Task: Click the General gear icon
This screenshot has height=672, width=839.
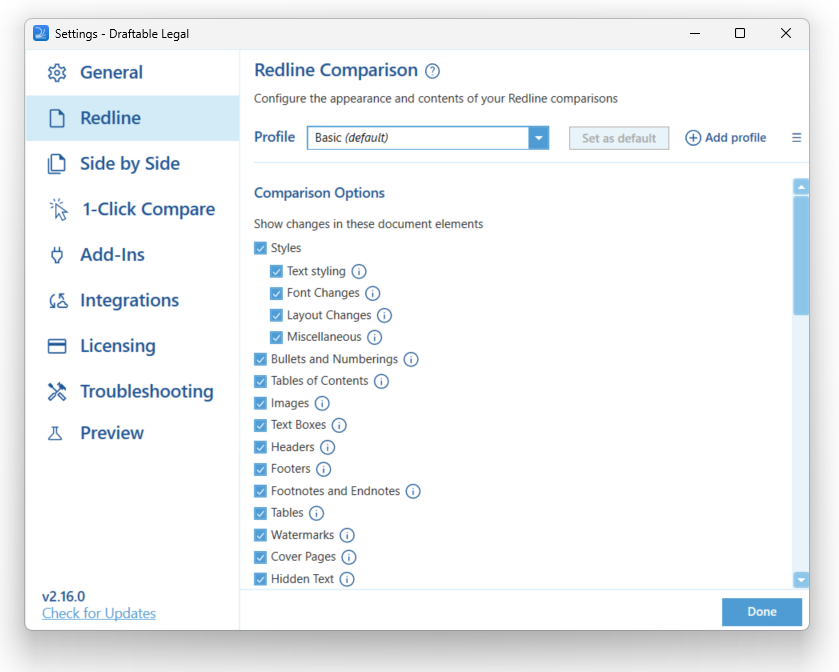Action: 57,73
